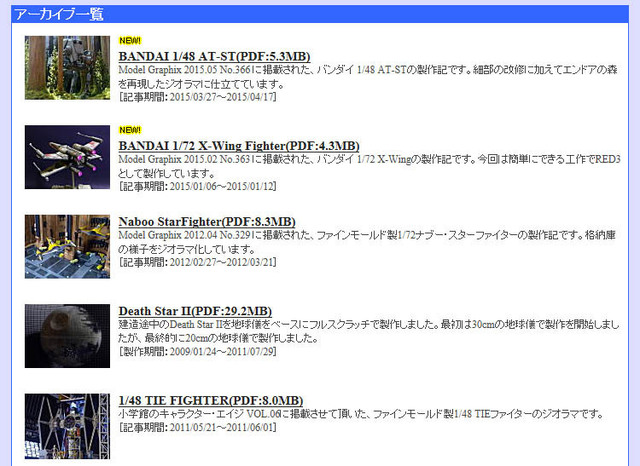Screen dimensions: 640x466
Task: Click the アーカイブ一覧 header title
Action: click(x=59, y=14)
